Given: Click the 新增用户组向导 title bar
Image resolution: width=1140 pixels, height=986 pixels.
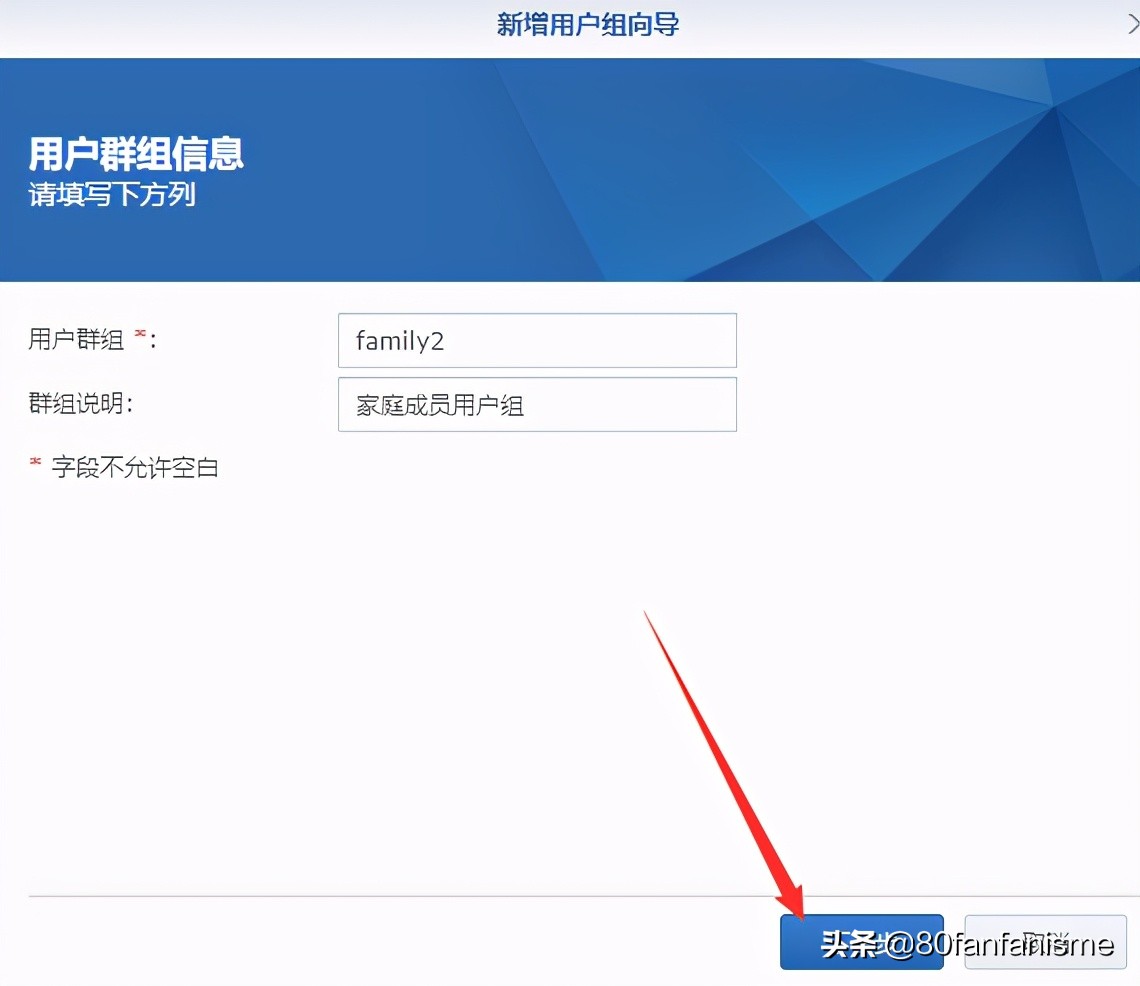Looking at the screenshot, I should [588, 23].
